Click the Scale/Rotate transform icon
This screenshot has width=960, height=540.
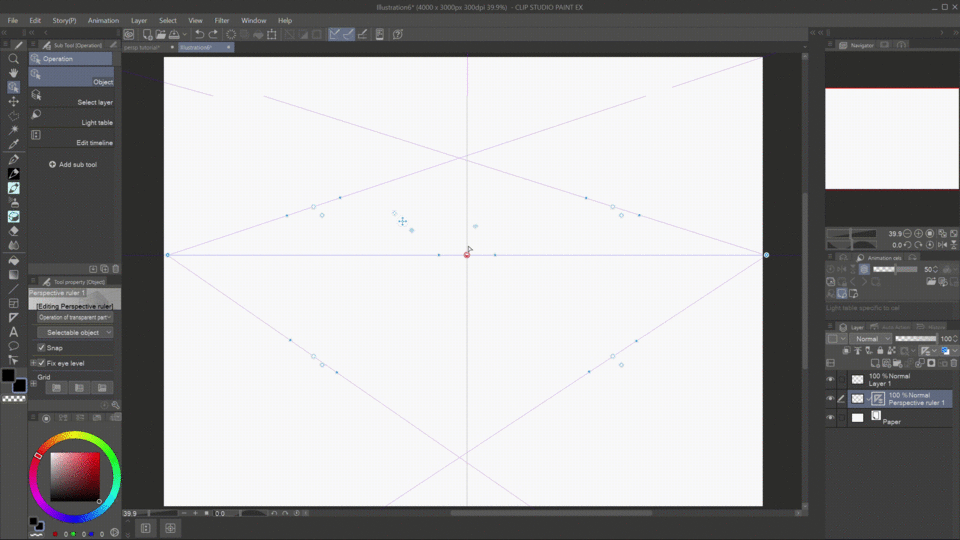tap(272, 34)
